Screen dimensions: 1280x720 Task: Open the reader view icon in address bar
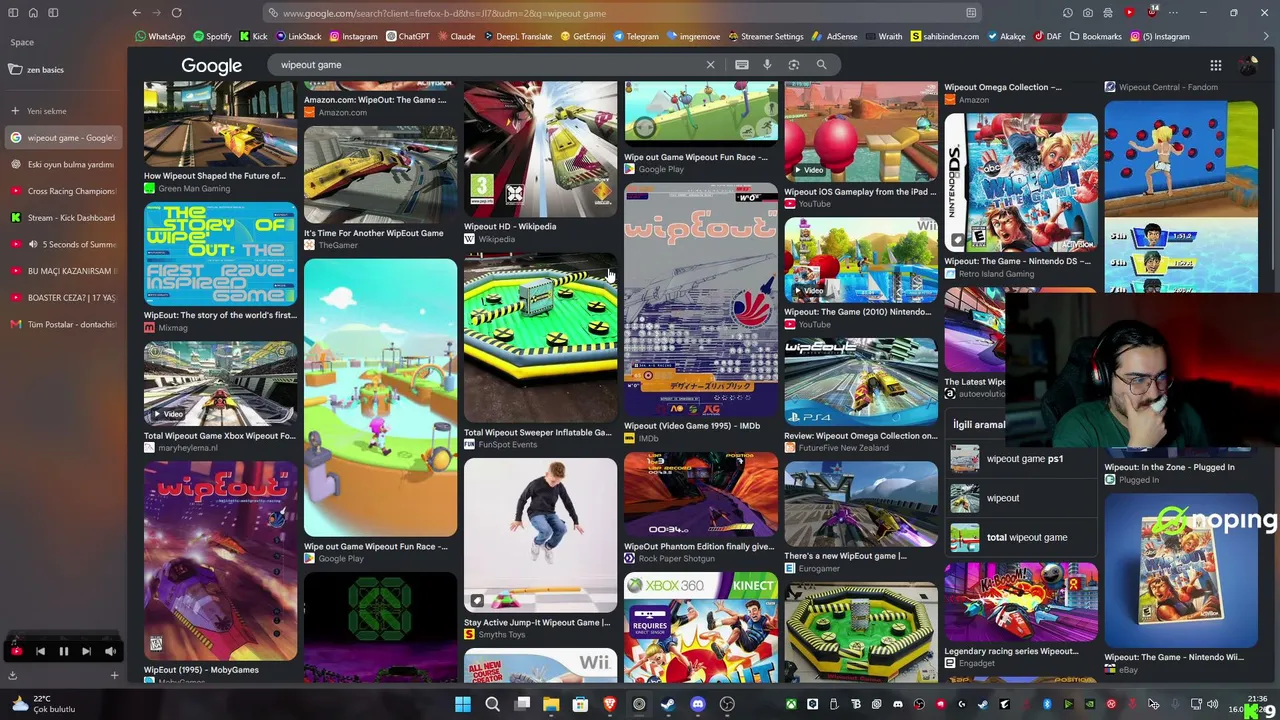point(971,13)
